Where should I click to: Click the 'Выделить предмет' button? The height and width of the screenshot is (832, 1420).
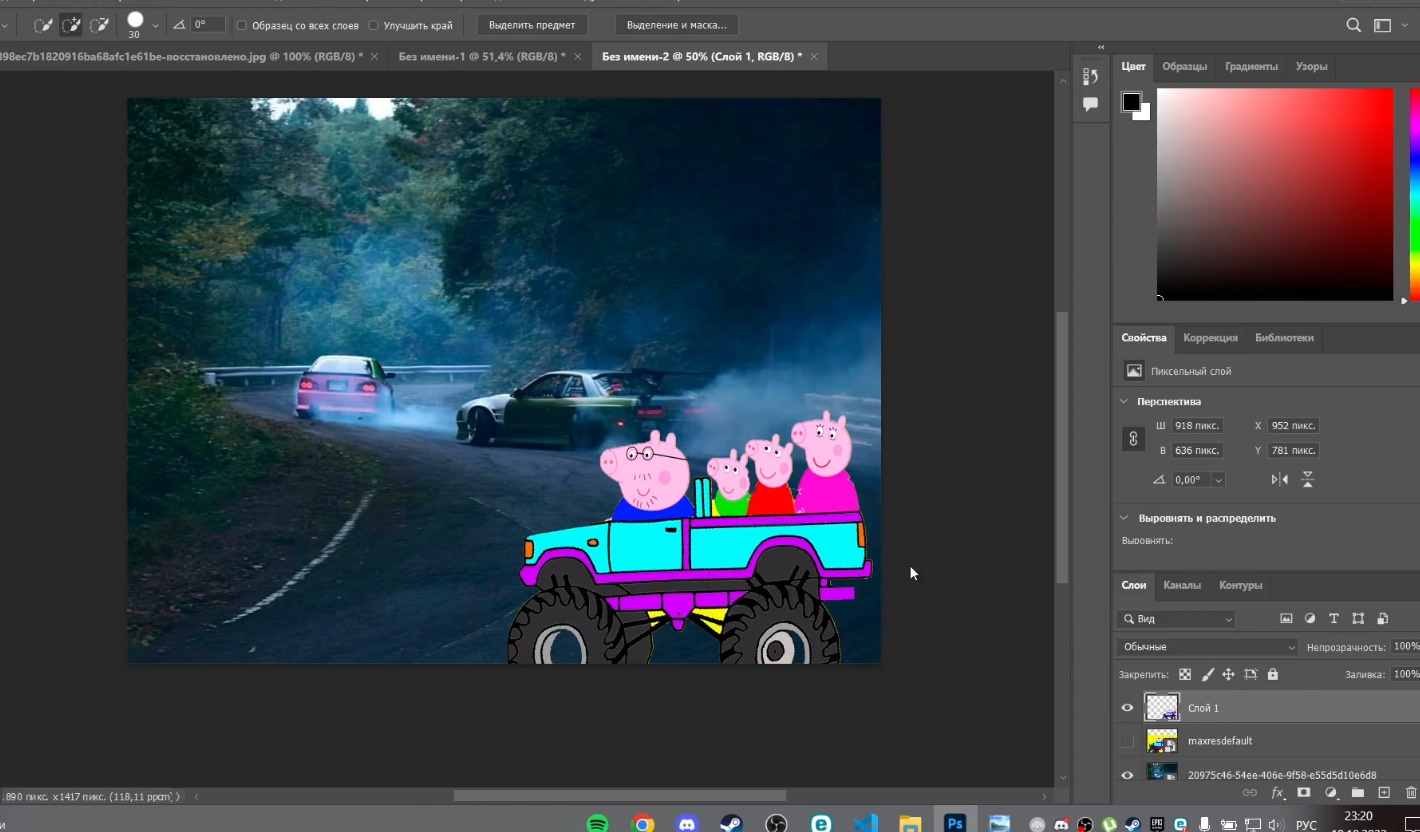pos(532,25)
